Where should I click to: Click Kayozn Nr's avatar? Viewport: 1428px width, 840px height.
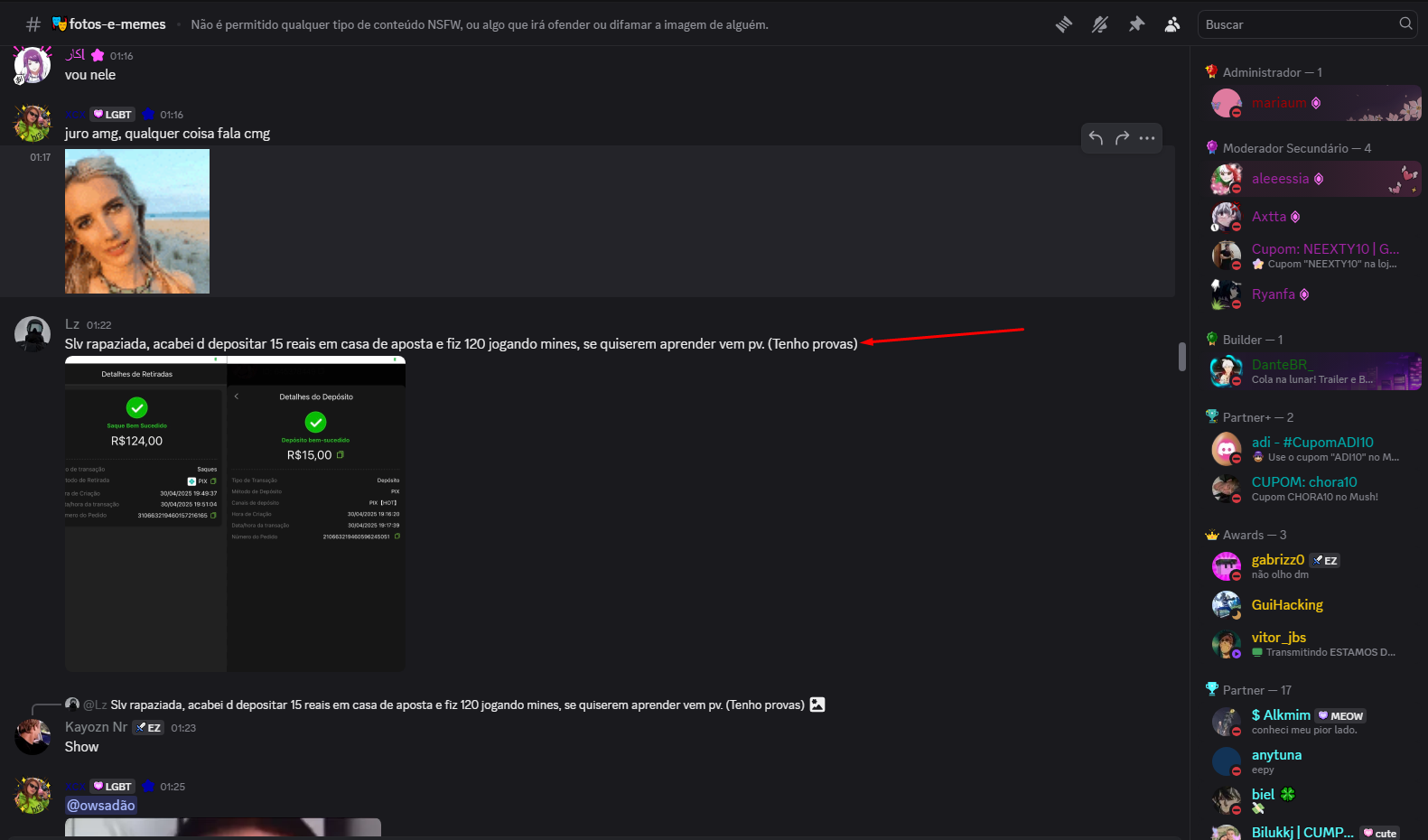click(33, 737)
